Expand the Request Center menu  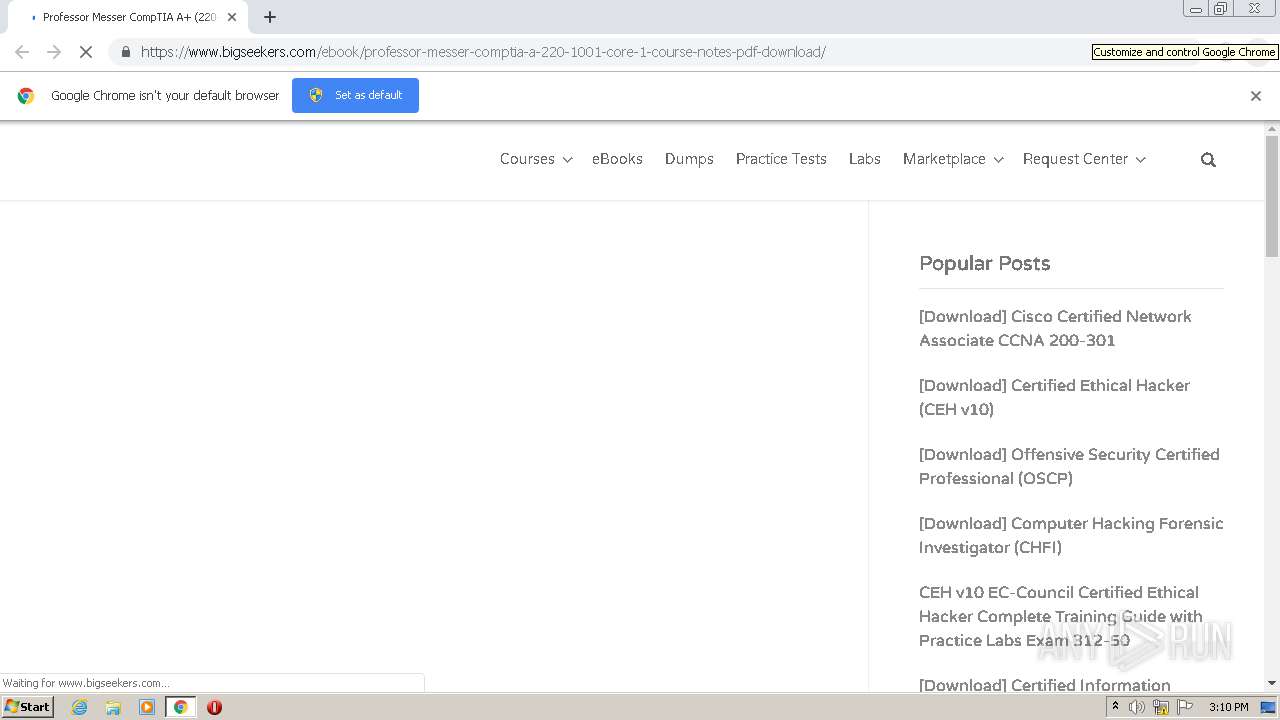pos(1084,159)
